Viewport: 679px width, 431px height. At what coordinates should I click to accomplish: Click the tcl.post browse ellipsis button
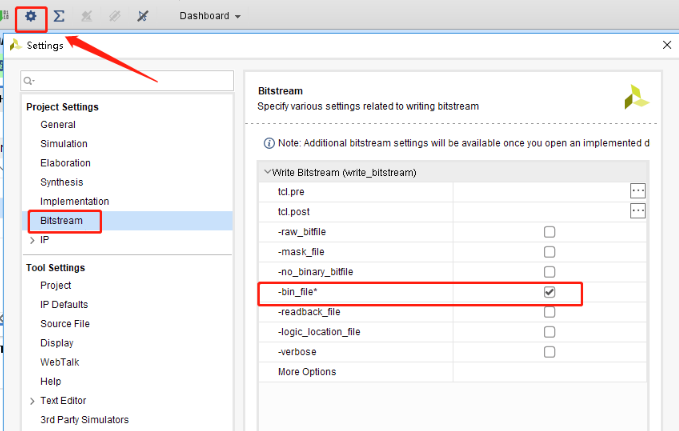pyautogui.click(x=637, y=211)
